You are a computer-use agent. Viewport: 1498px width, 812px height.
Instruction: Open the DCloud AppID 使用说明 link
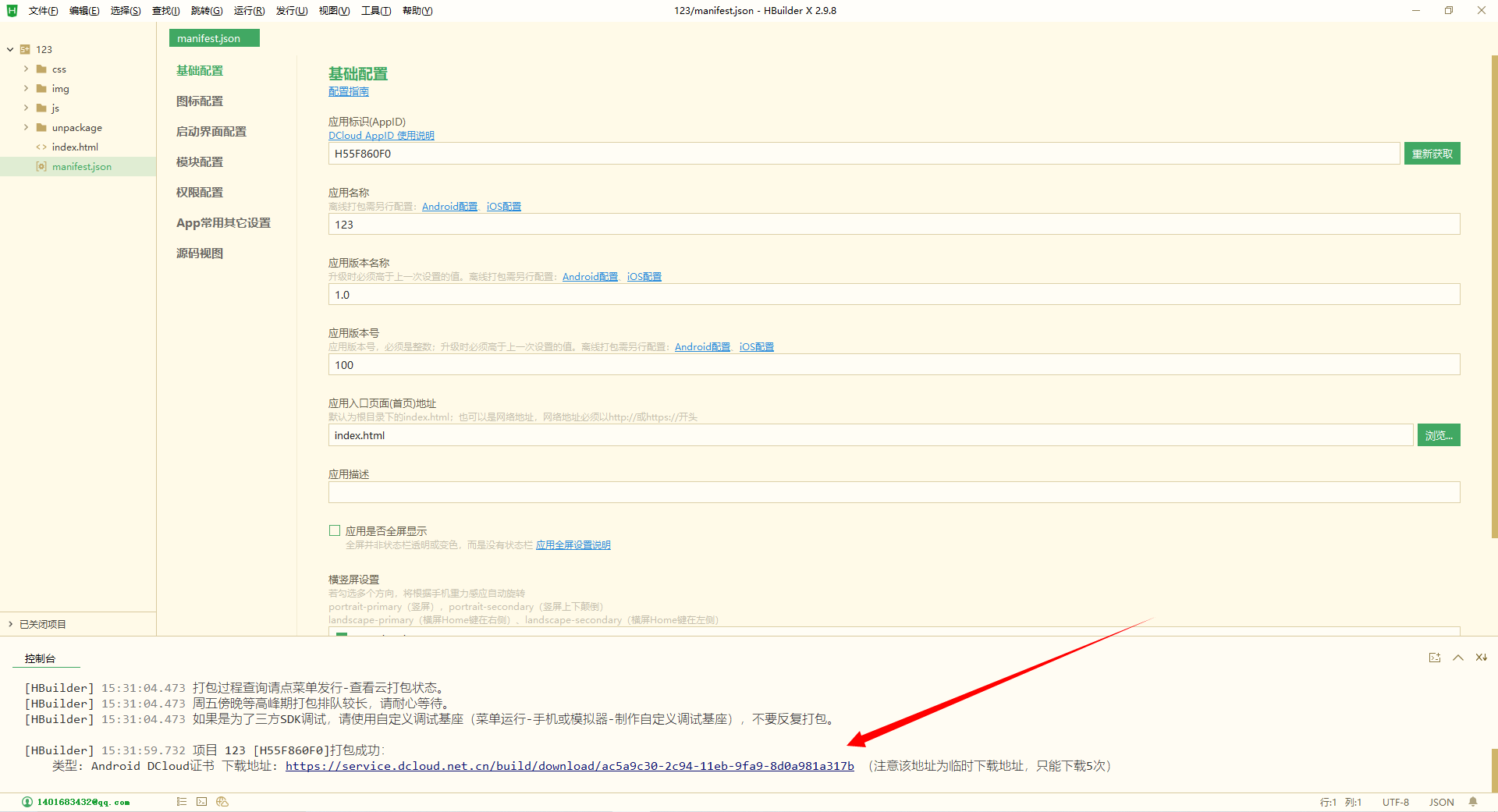point(382,135)
